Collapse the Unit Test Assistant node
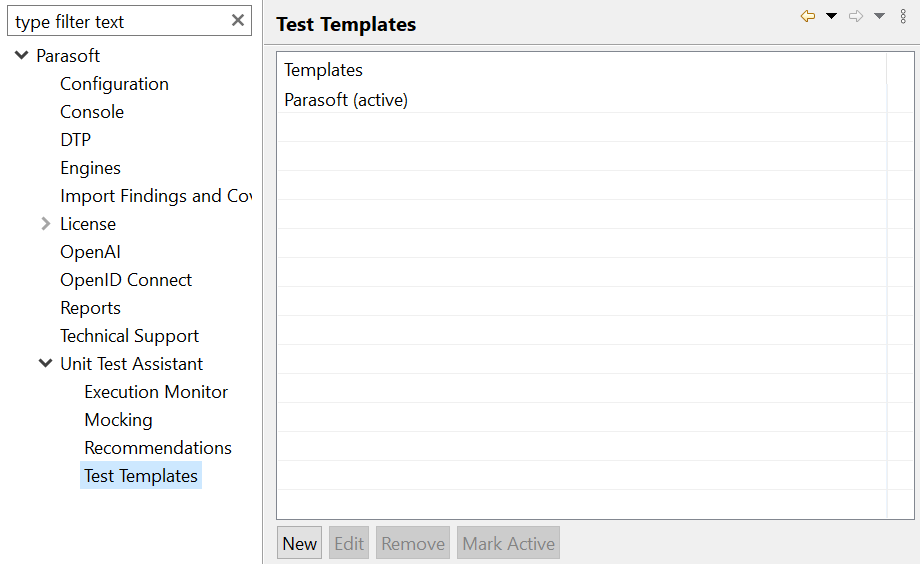This screenshot has height=564, width=920. click(45, 363)
